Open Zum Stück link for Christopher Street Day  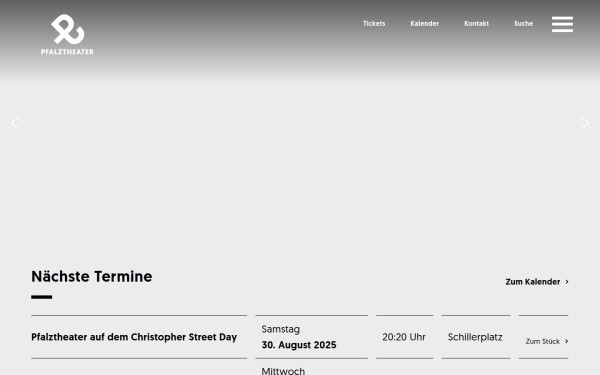click(547, 341)
